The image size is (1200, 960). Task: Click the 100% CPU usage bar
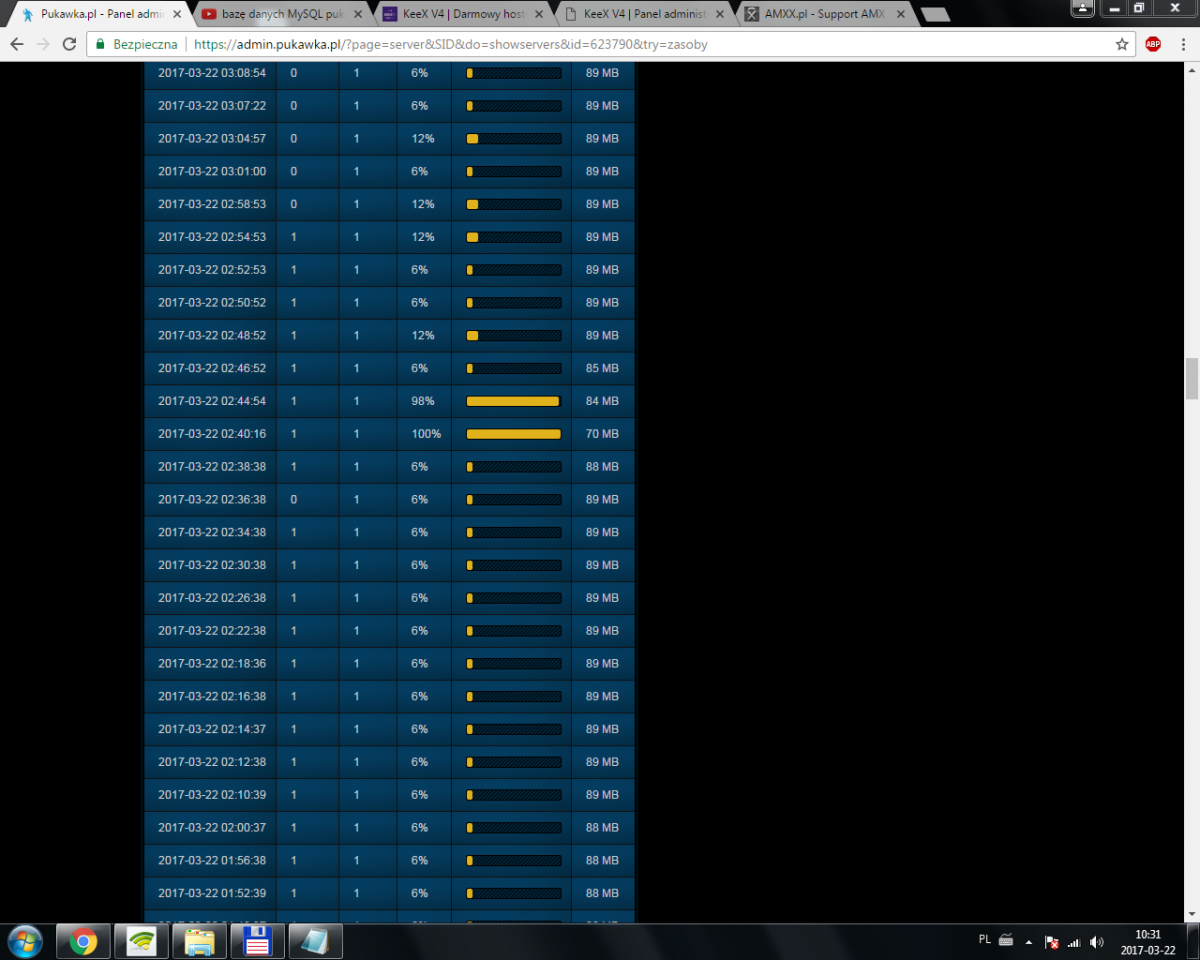[513, 434]
